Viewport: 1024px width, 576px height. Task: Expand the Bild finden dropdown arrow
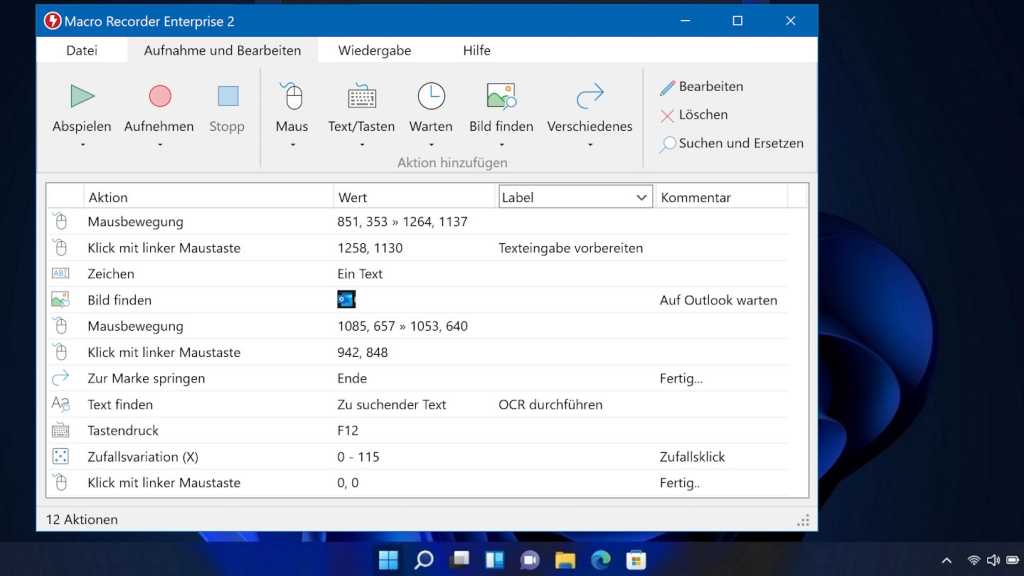pyautogui.click(x=502, y=145)
